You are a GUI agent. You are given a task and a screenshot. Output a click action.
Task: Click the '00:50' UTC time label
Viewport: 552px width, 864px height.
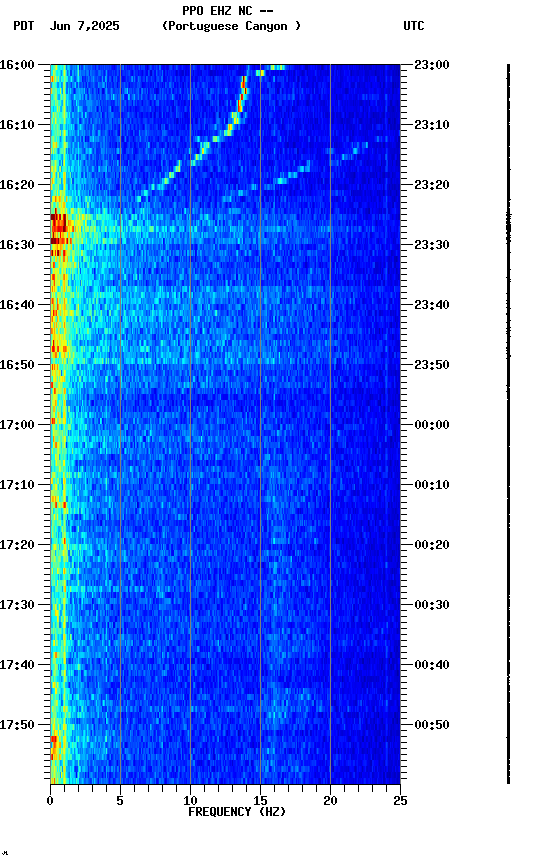(x=432, y=725)
